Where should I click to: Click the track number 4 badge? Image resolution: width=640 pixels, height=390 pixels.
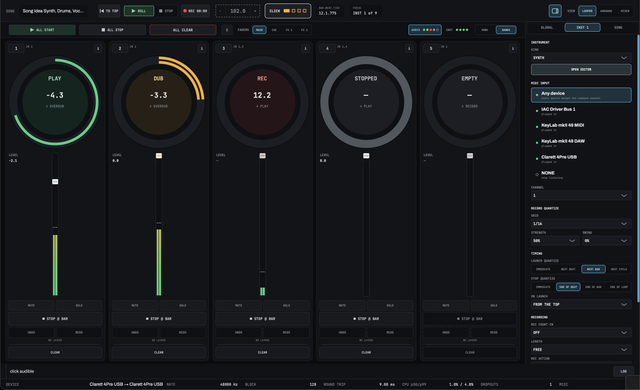pos(327,49)
